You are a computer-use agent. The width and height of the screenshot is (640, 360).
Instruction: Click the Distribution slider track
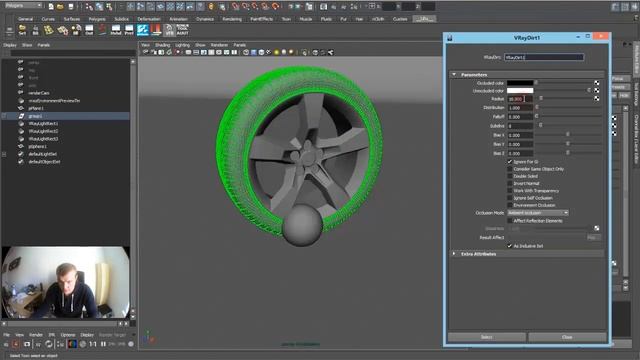tap(569, 107)
